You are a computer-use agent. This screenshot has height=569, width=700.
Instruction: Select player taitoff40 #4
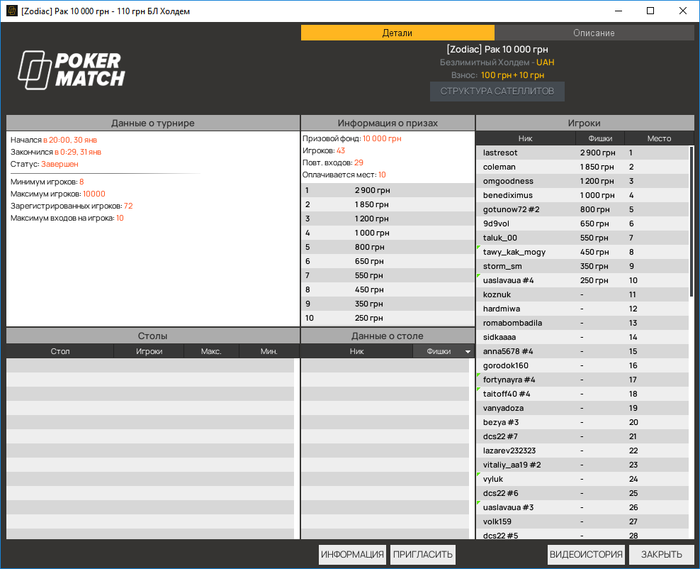[582, 394]
